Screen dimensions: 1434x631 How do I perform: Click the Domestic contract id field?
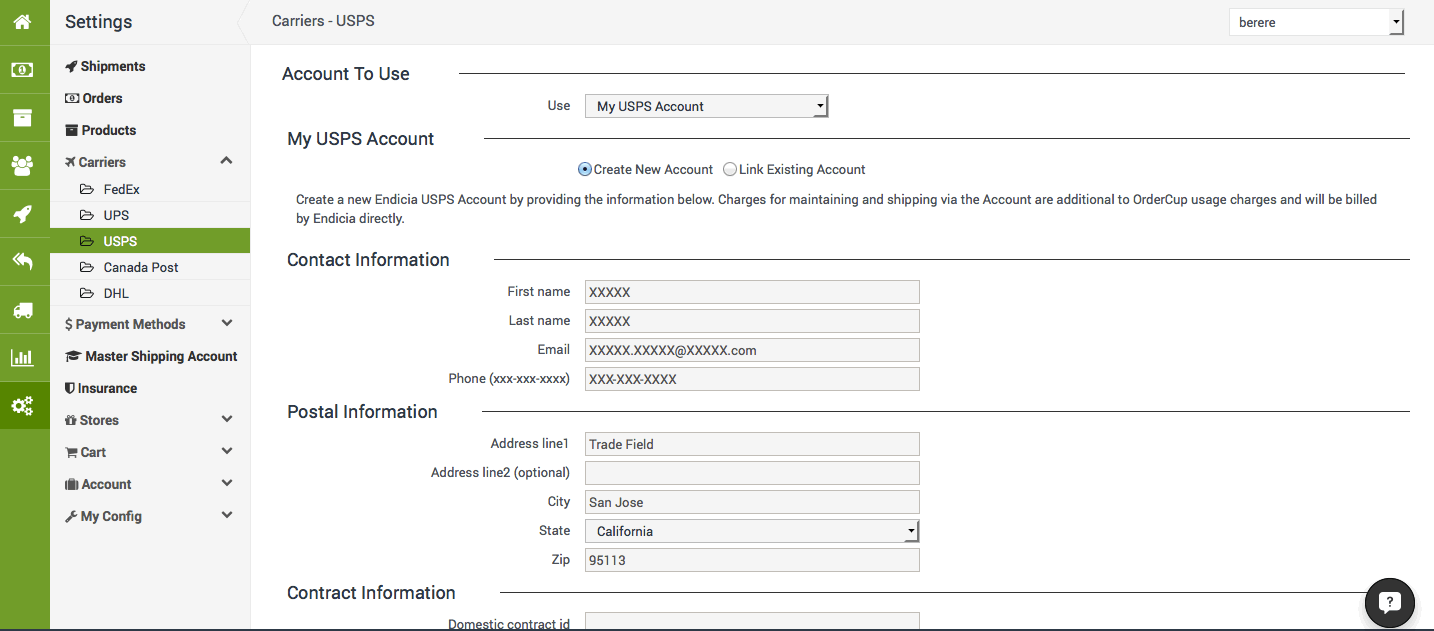(752, 622)
